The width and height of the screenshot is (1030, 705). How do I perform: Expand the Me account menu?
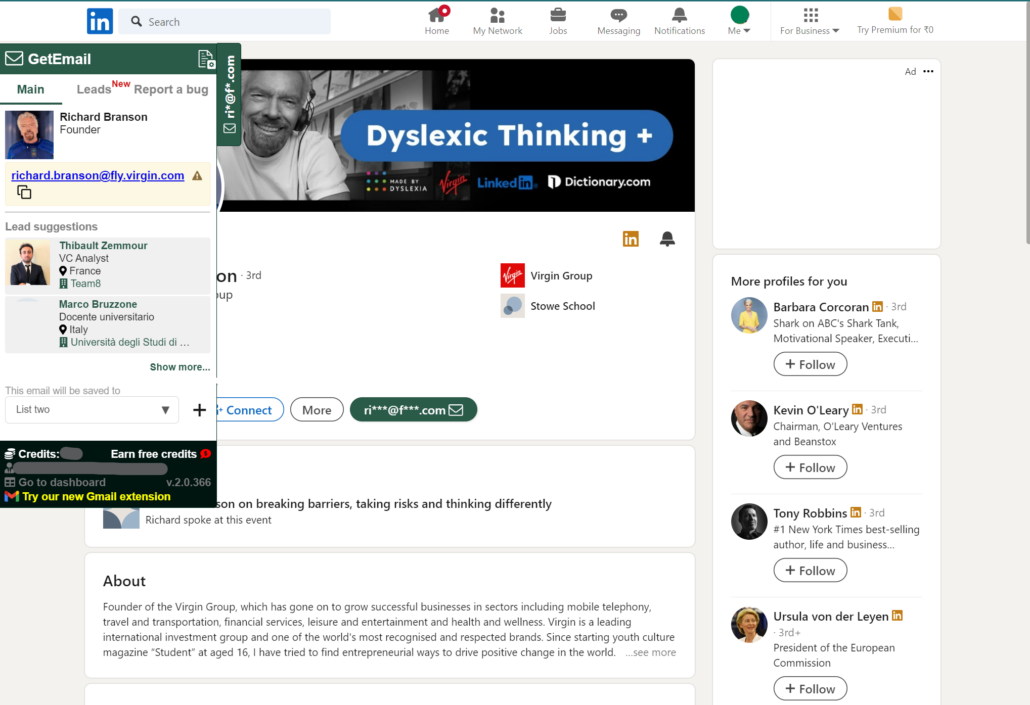(x=739, y=21)
